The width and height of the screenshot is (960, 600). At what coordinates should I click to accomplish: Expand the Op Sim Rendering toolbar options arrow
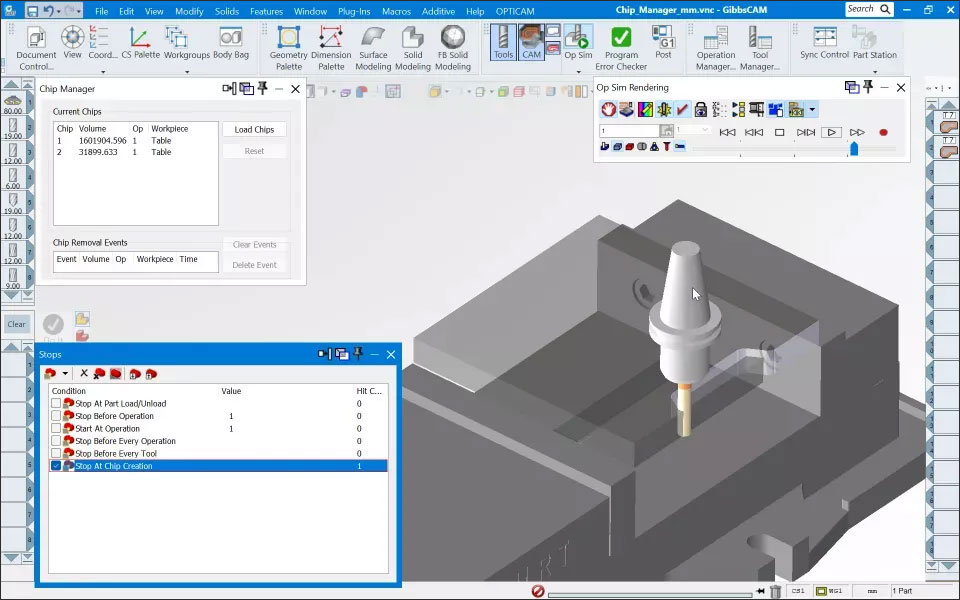point(812,110)
